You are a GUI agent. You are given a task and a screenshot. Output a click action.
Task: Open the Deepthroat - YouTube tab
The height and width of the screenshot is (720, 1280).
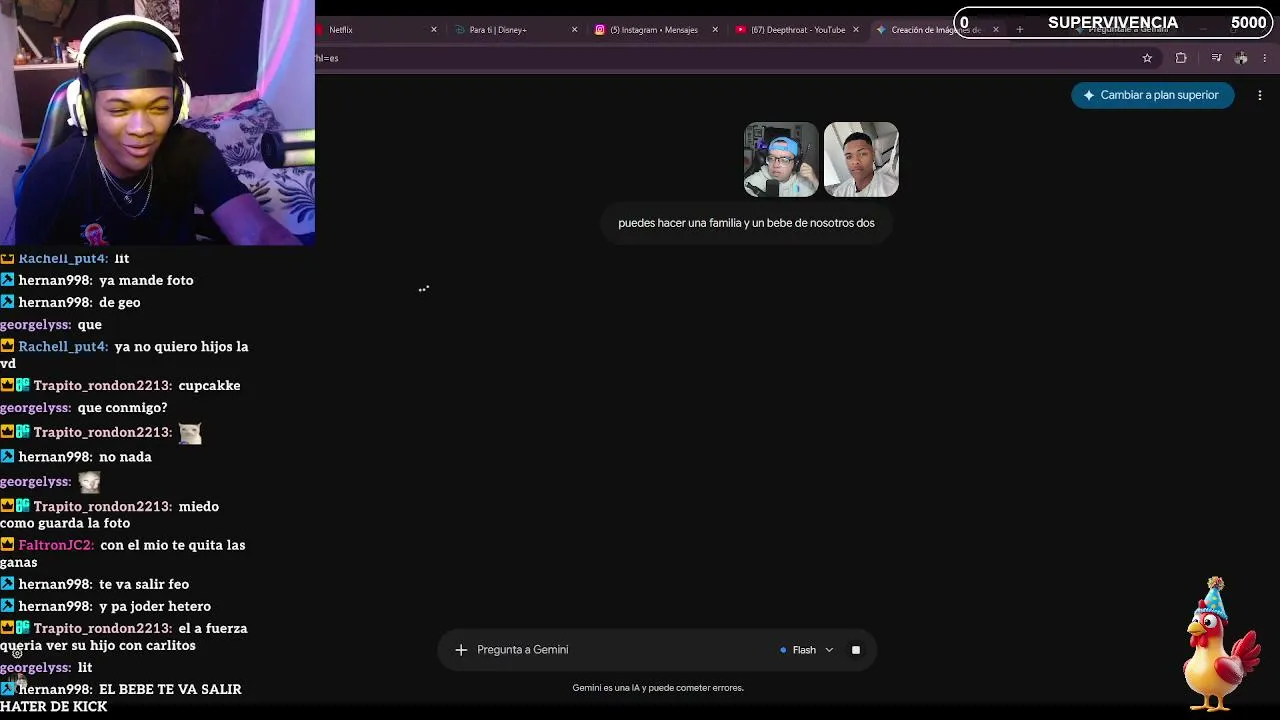click(795, 30)
